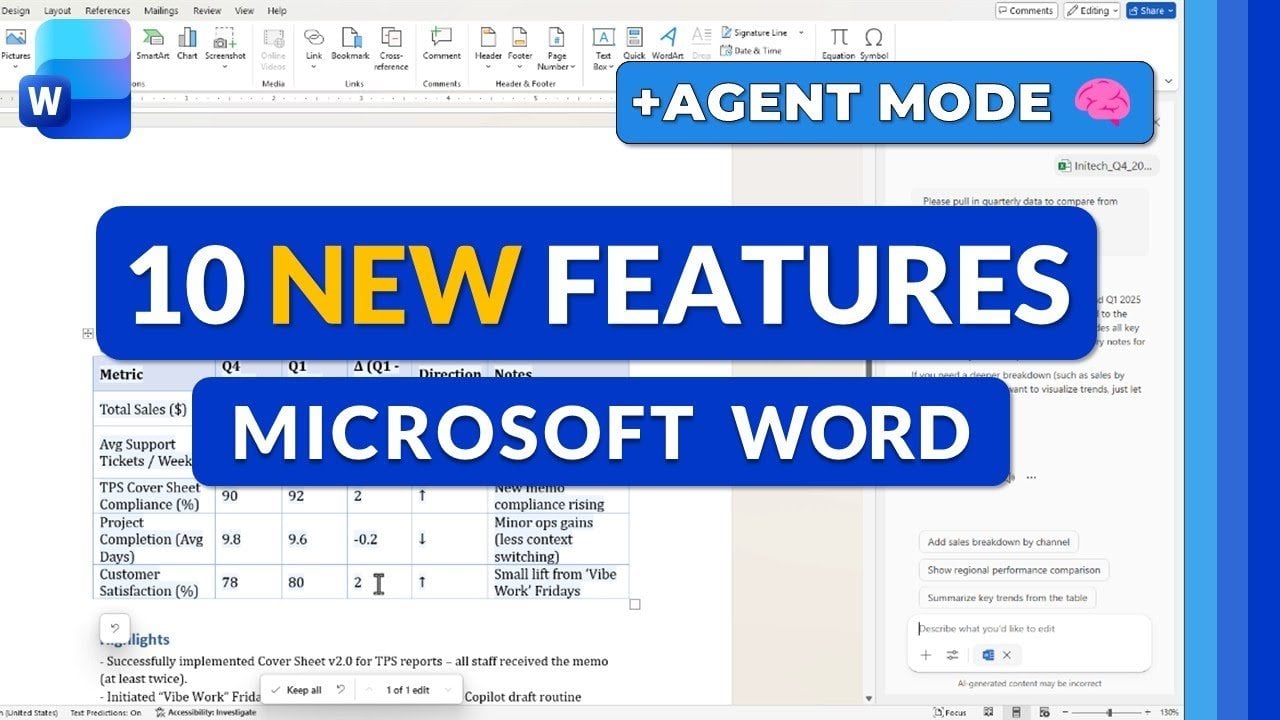Open the Share dropdown
Screen dimensions: 1280x720
coord(1151,11)
